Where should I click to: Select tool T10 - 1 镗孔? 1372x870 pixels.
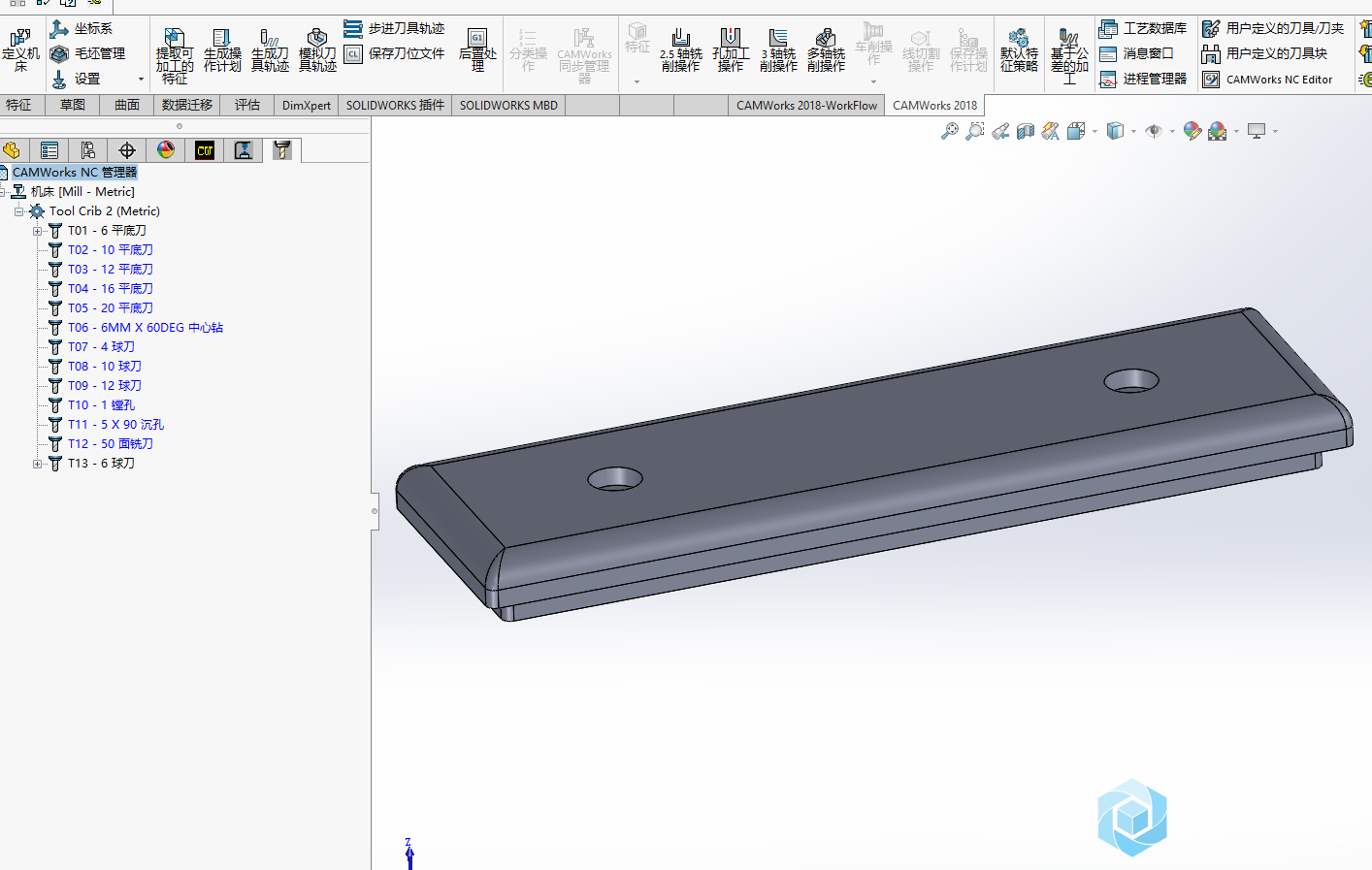[101, 404]
